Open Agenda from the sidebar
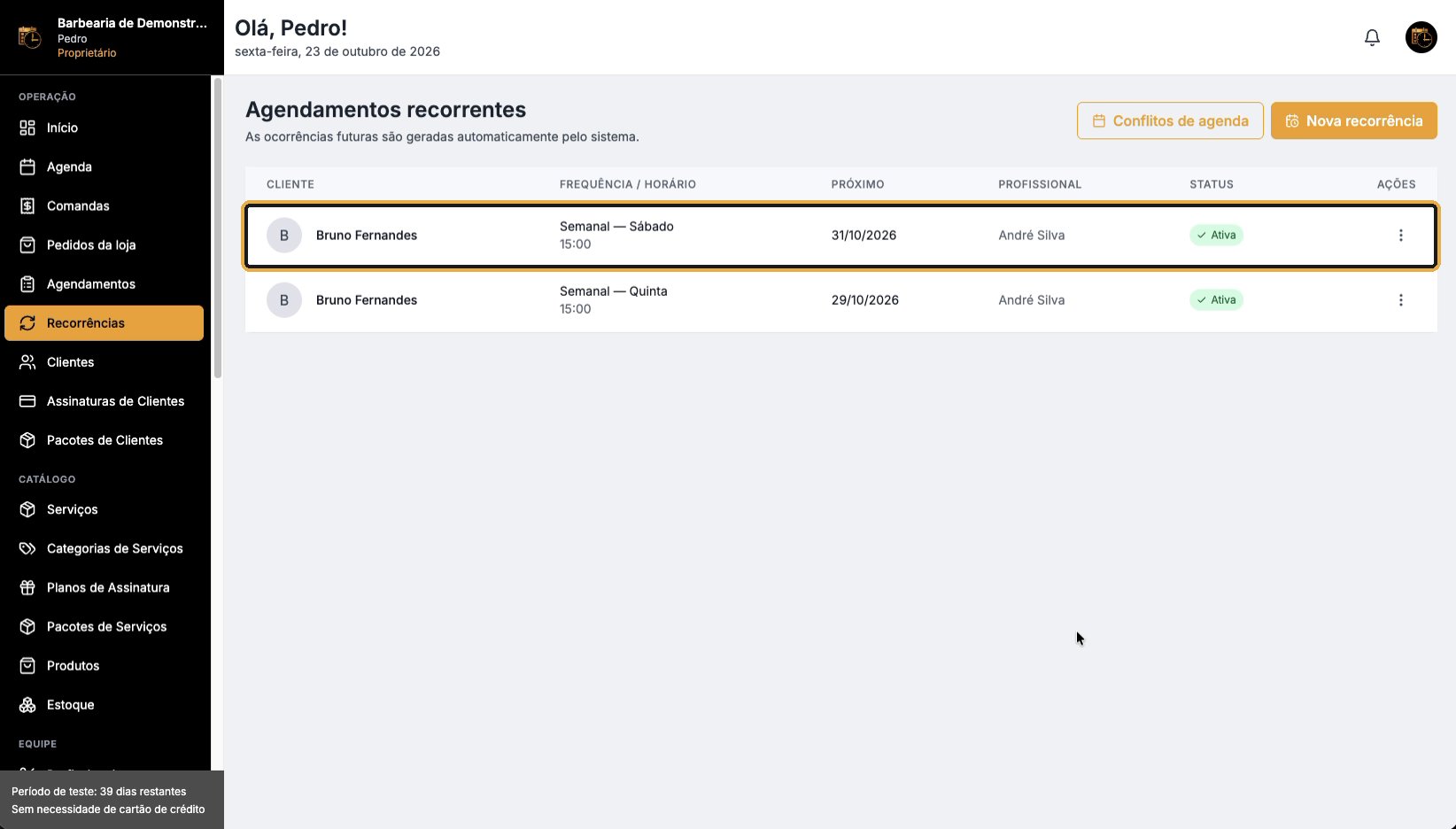The image size is (1456, 829). point(105,167)
